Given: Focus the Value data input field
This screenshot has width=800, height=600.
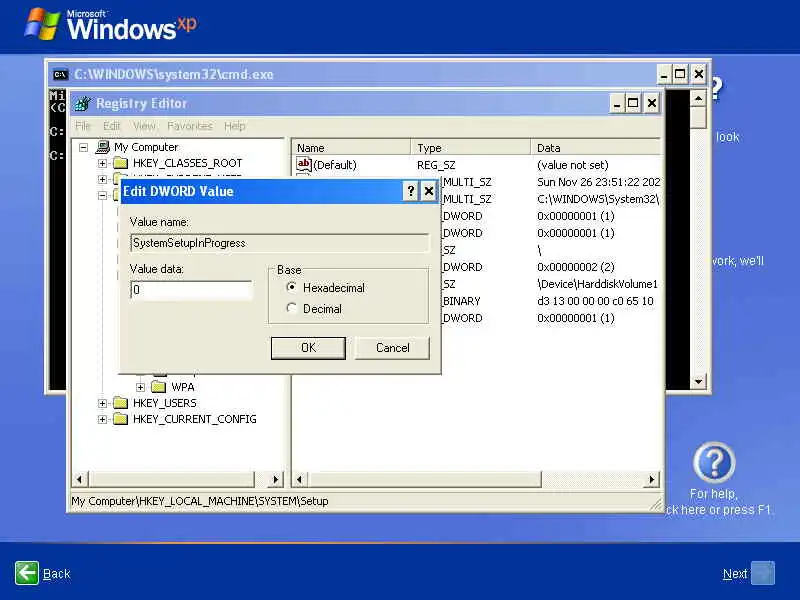Looking at the screenshot, I should pos(191,290).
